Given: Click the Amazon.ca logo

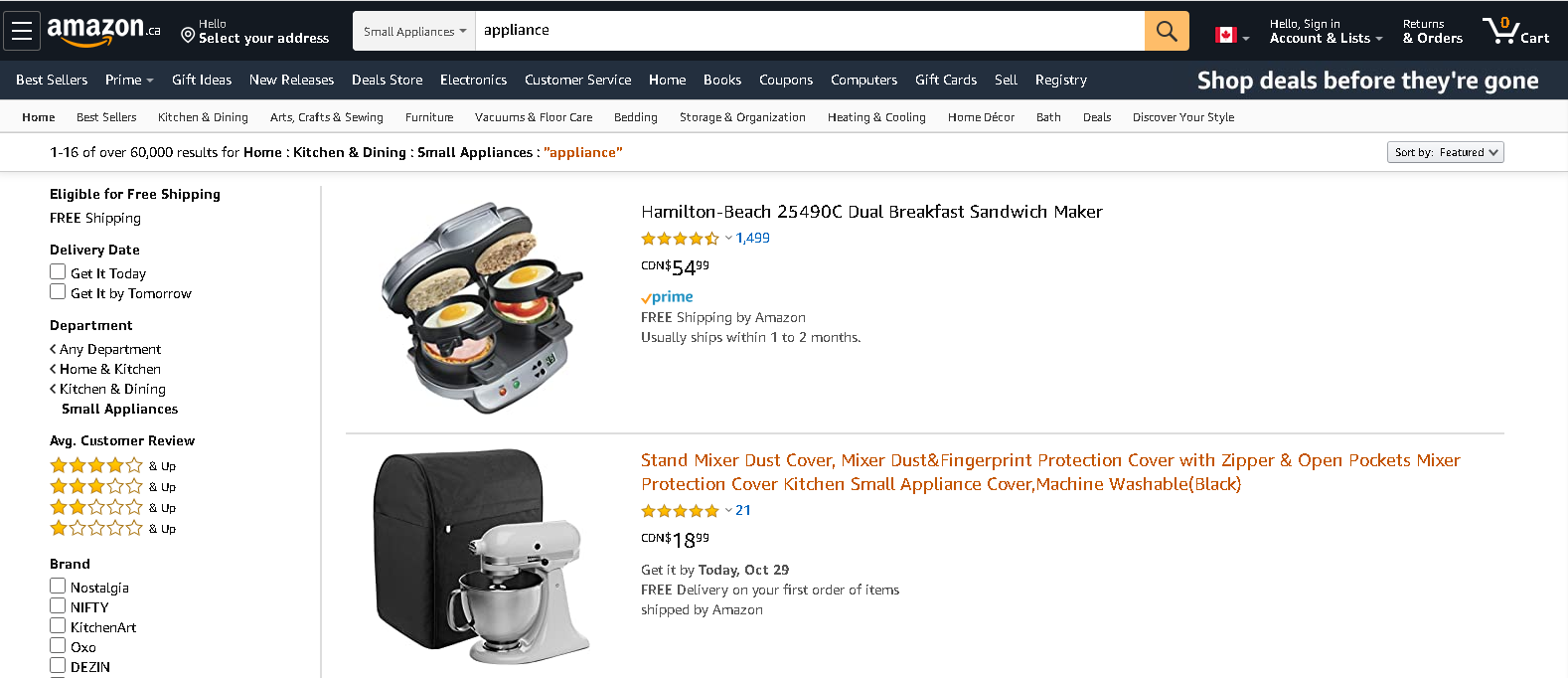Looking at the screenshot, I should 103,31.
